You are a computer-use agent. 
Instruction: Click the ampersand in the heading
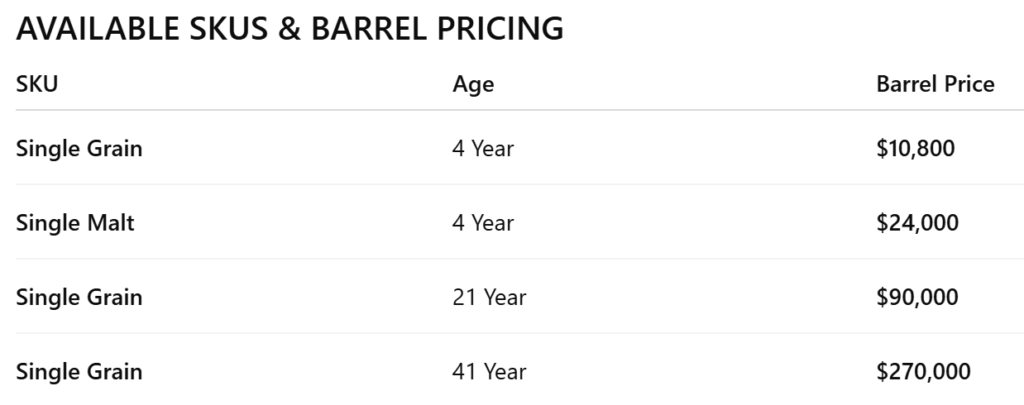[289, 30]
